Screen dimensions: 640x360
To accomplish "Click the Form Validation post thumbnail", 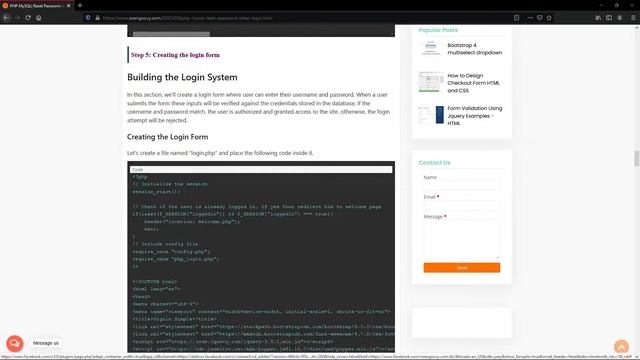I will click(431, 115).
